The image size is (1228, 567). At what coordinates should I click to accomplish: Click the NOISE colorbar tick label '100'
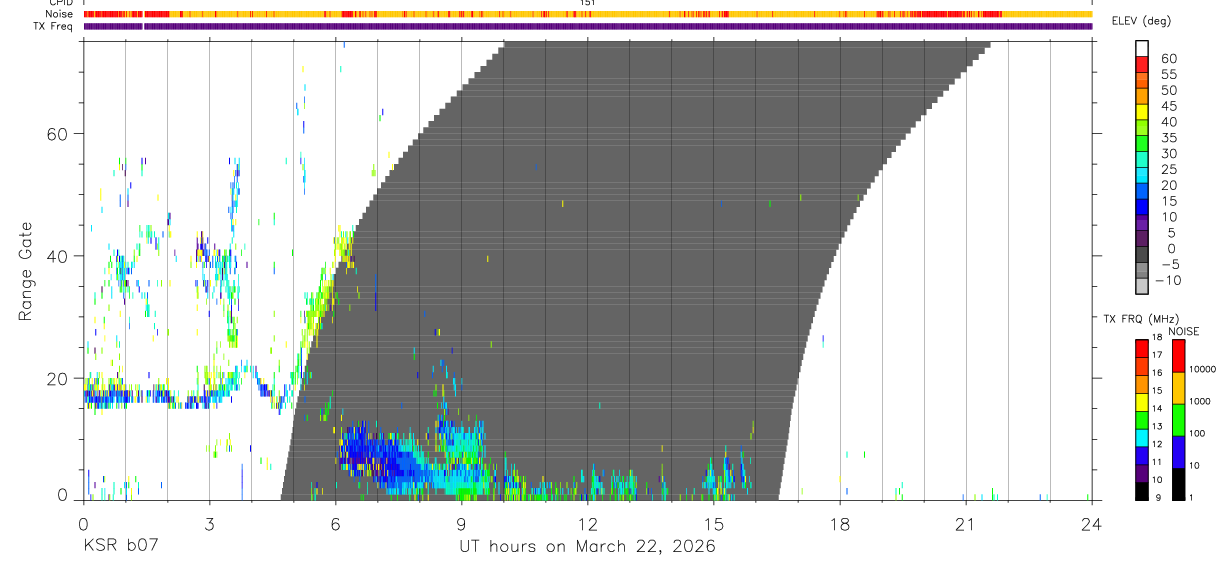(x=1199, y=433)
